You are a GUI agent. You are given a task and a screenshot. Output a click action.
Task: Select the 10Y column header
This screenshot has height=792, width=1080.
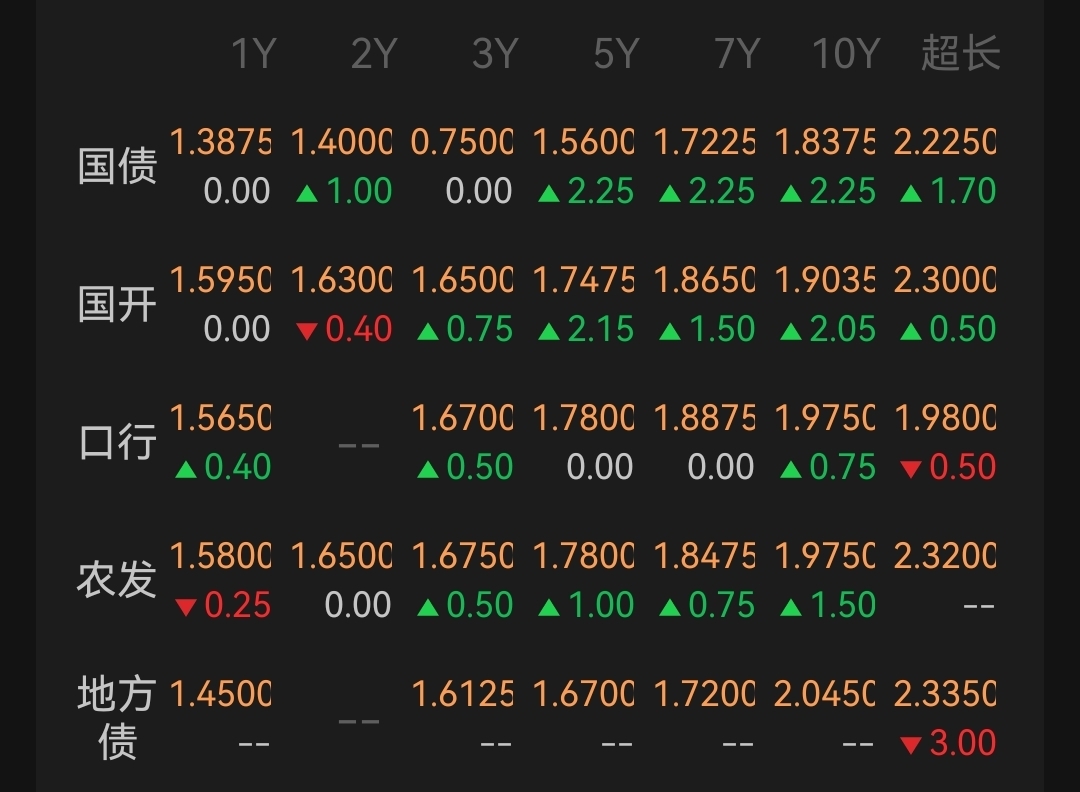[x=846, y=54]
